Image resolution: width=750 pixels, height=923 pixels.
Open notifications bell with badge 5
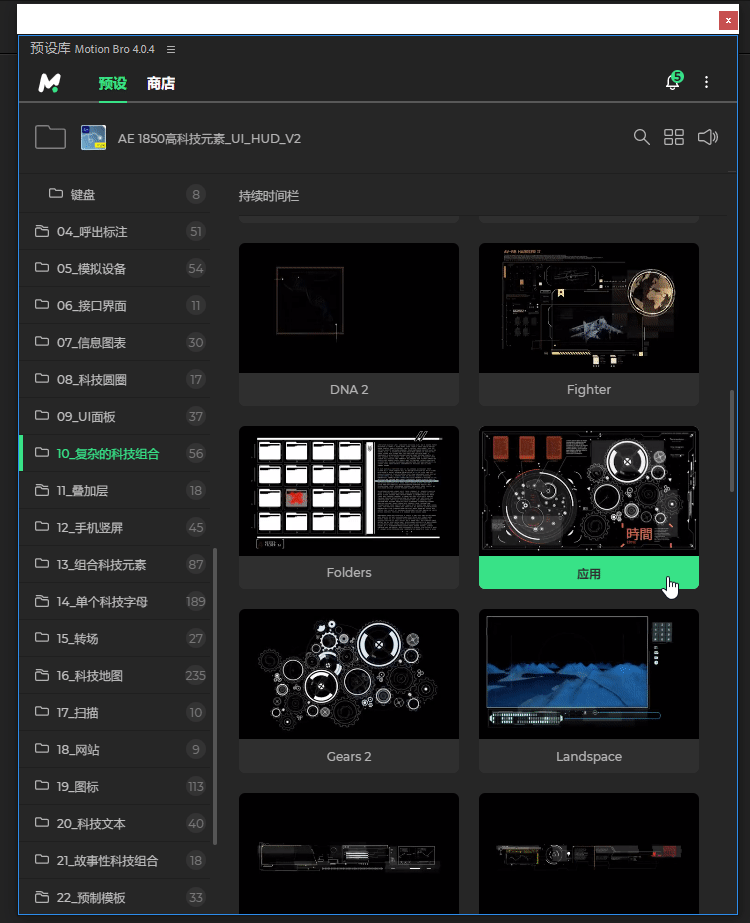pyautogui.click(x=673, y=81)
